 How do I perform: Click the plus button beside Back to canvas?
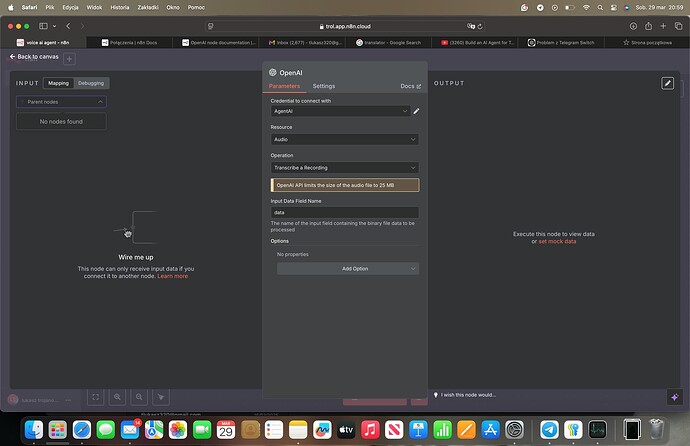click(x=70, y=59)
